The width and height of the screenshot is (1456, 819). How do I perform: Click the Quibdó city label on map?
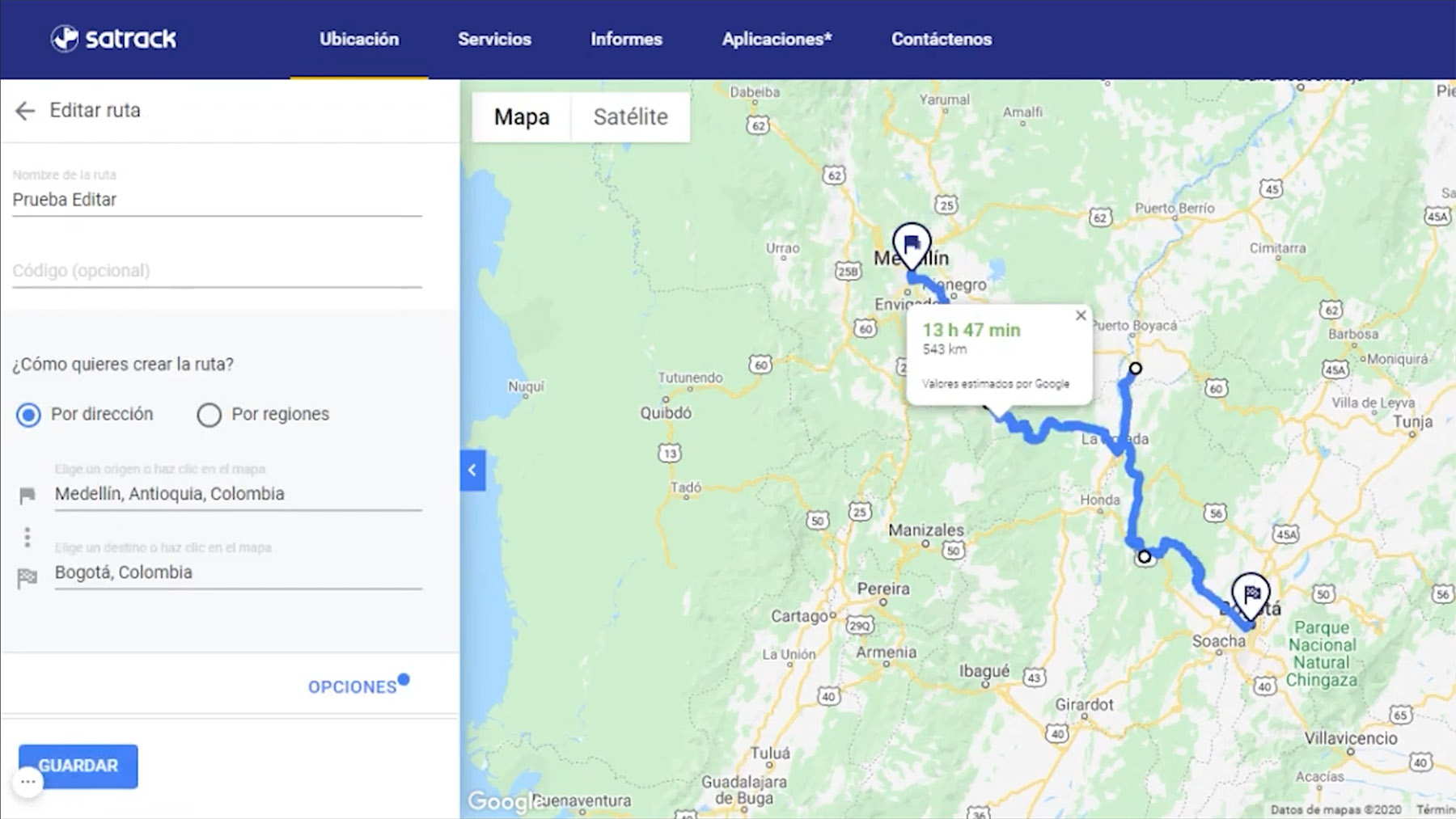click(666, 413)
